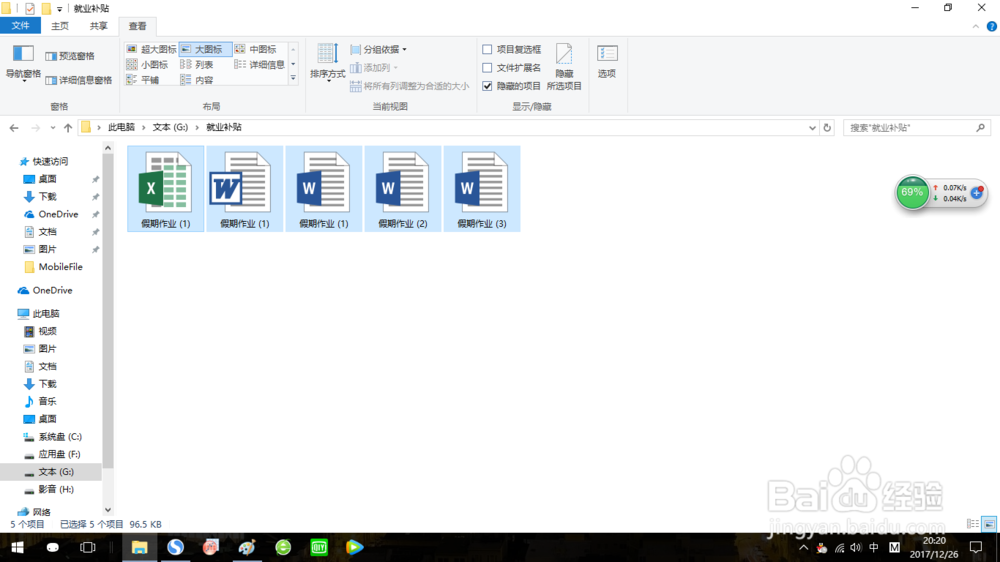The width and height of the screenshot is (1000, 562).
Task: Open 网络 in the navigation pane
Action: 41,512
